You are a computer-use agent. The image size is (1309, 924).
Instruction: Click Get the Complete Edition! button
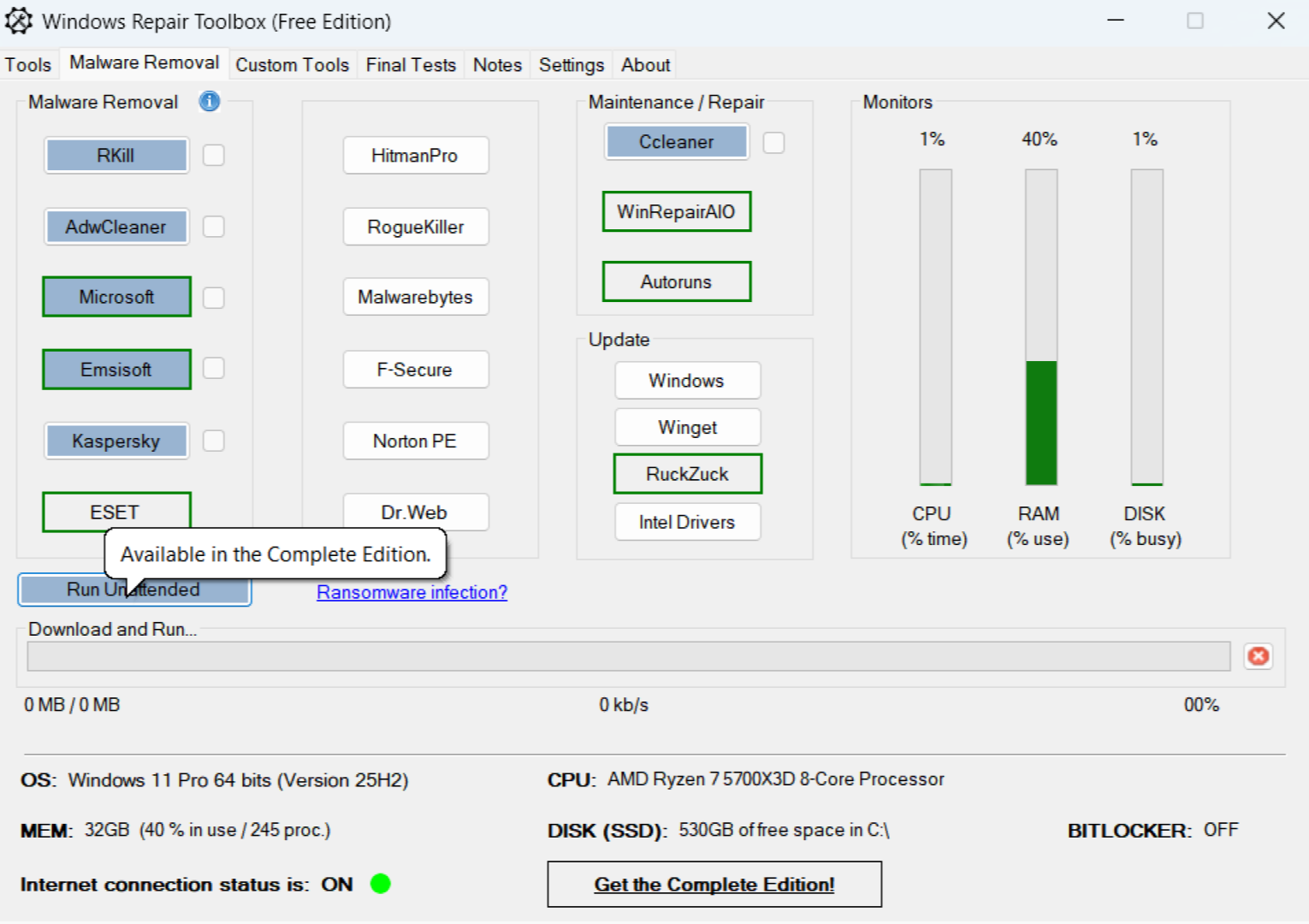tap(714, 885)
